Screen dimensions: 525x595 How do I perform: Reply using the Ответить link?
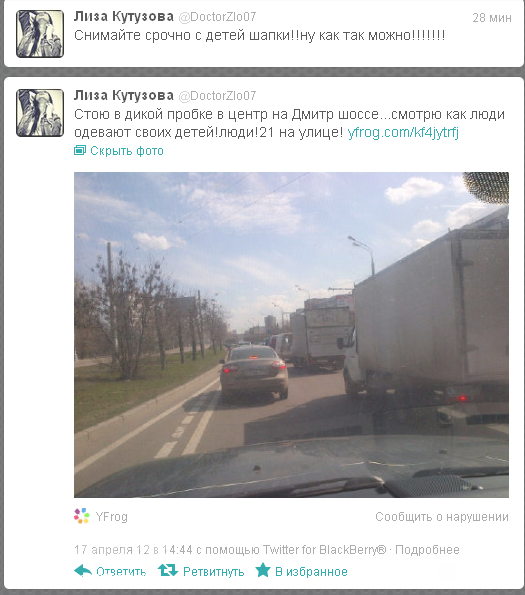click(x=121, y=571)
